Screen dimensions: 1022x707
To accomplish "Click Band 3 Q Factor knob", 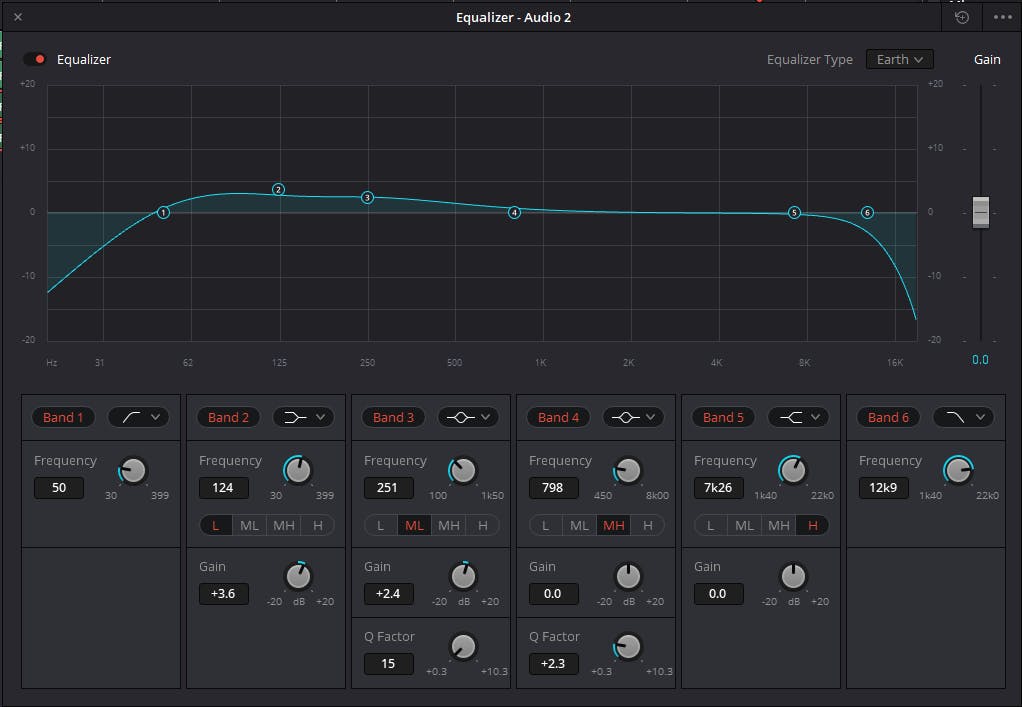I will pos(463,646).
